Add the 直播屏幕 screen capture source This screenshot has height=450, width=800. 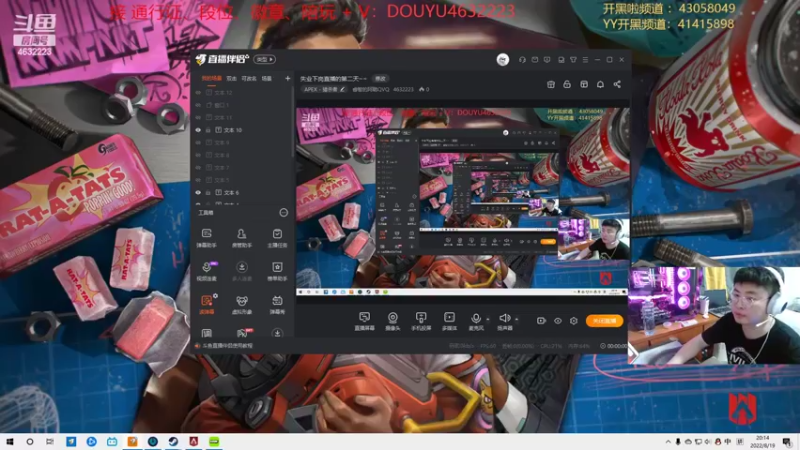[364, 321]
